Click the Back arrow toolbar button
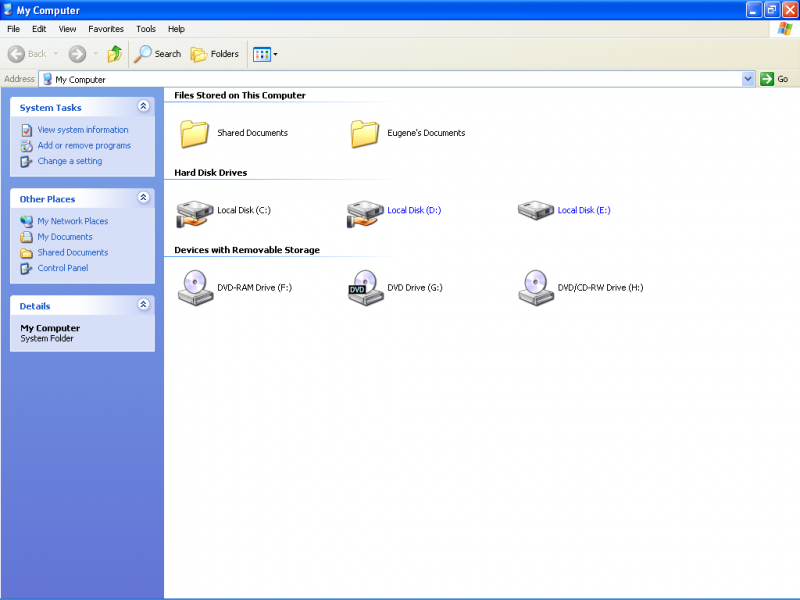 coord(27,54)
